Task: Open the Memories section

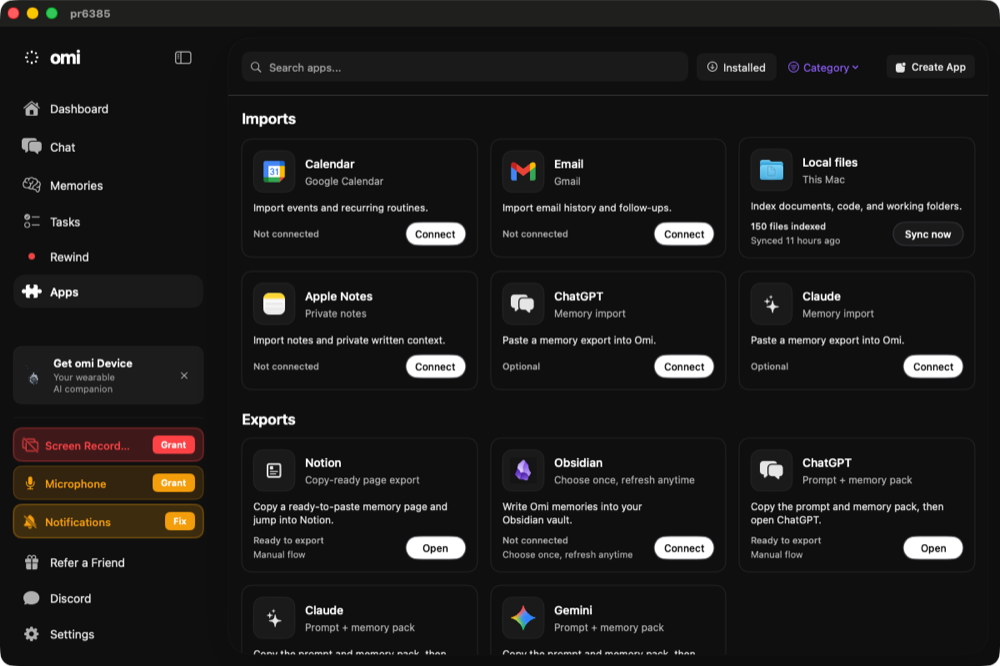Action: 108,186
